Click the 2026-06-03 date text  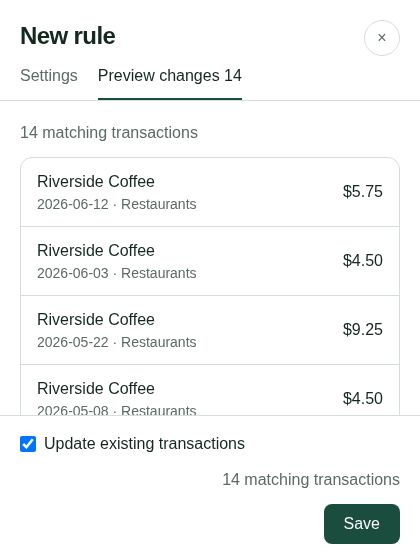[73, 273]
